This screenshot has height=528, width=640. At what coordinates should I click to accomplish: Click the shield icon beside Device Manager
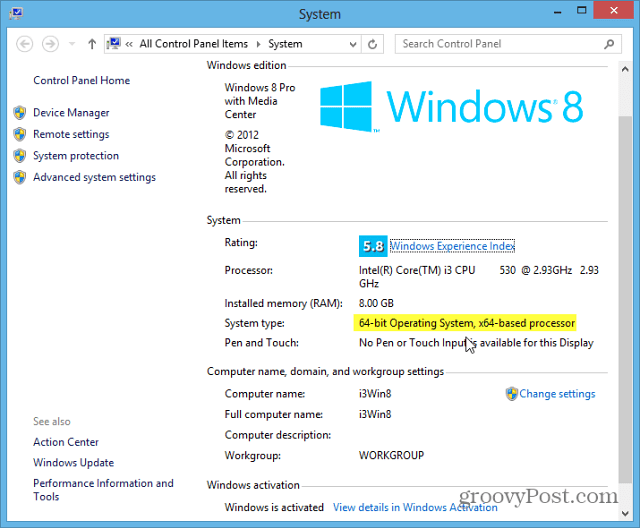[20, 113]
